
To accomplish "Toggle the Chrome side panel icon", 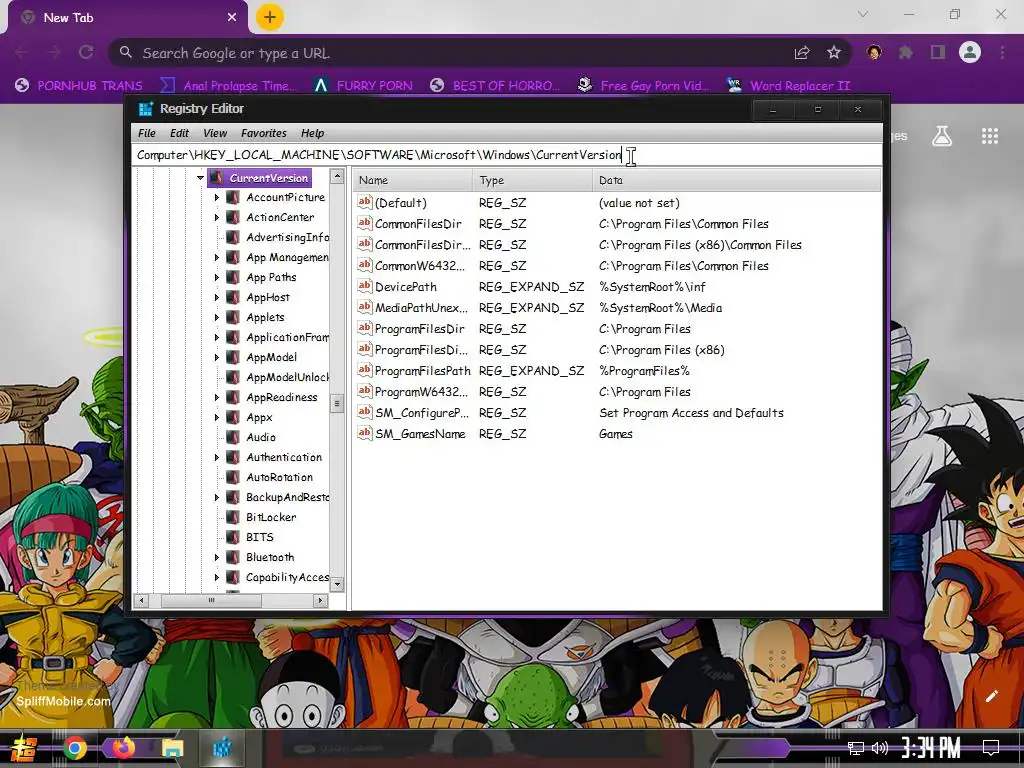I will 938,53.
